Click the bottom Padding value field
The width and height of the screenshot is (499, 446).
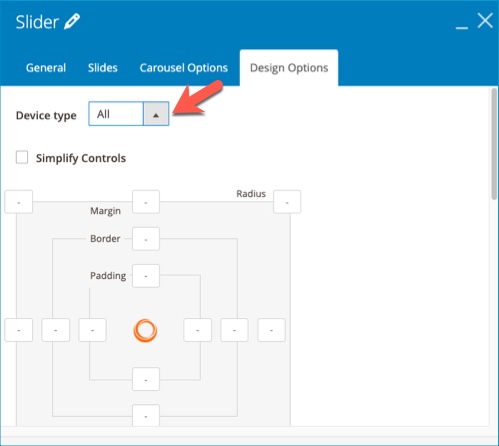[x=146, y=379]
